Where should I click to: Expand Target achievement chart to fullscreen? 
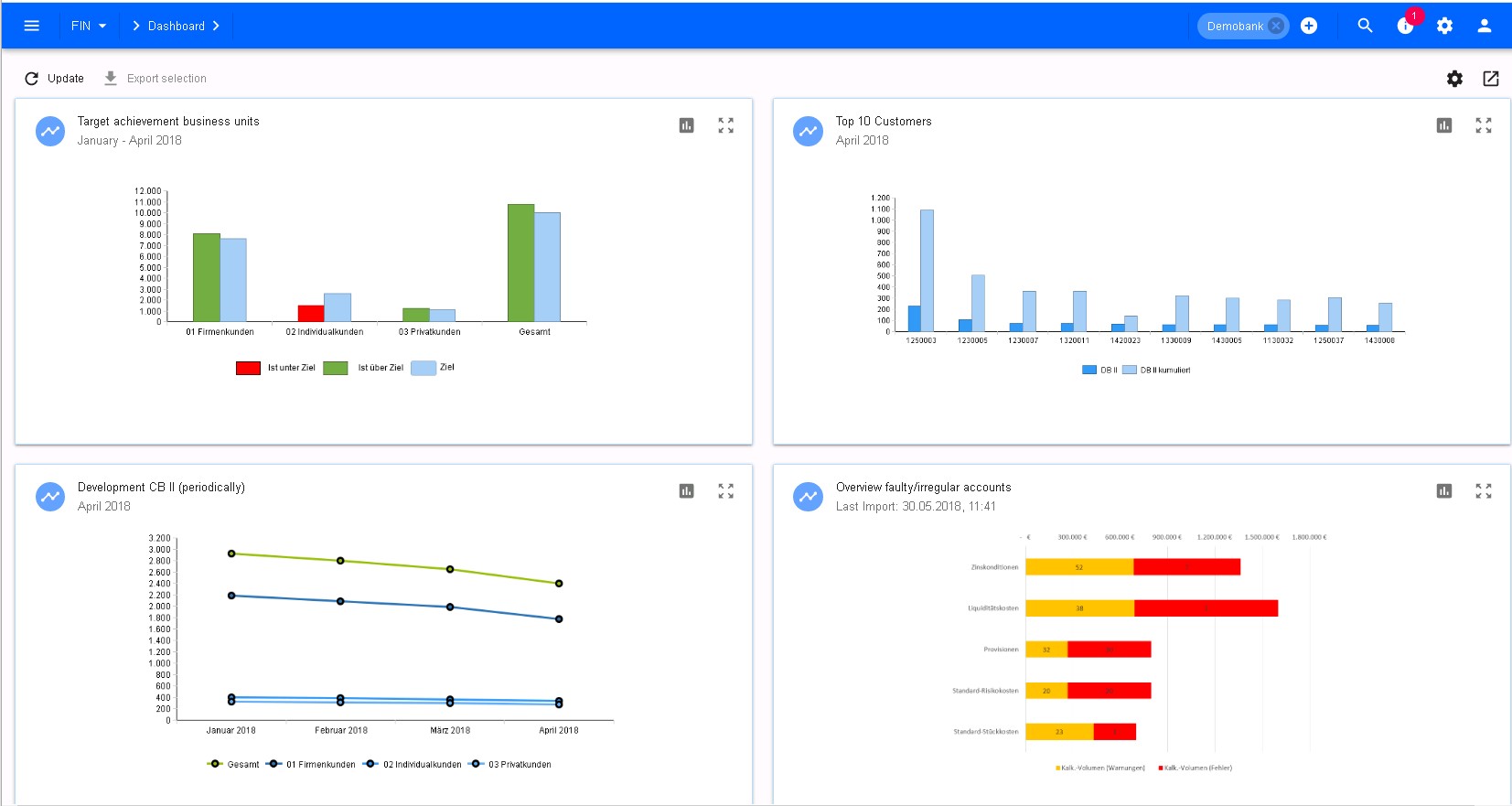coord(725,125)
